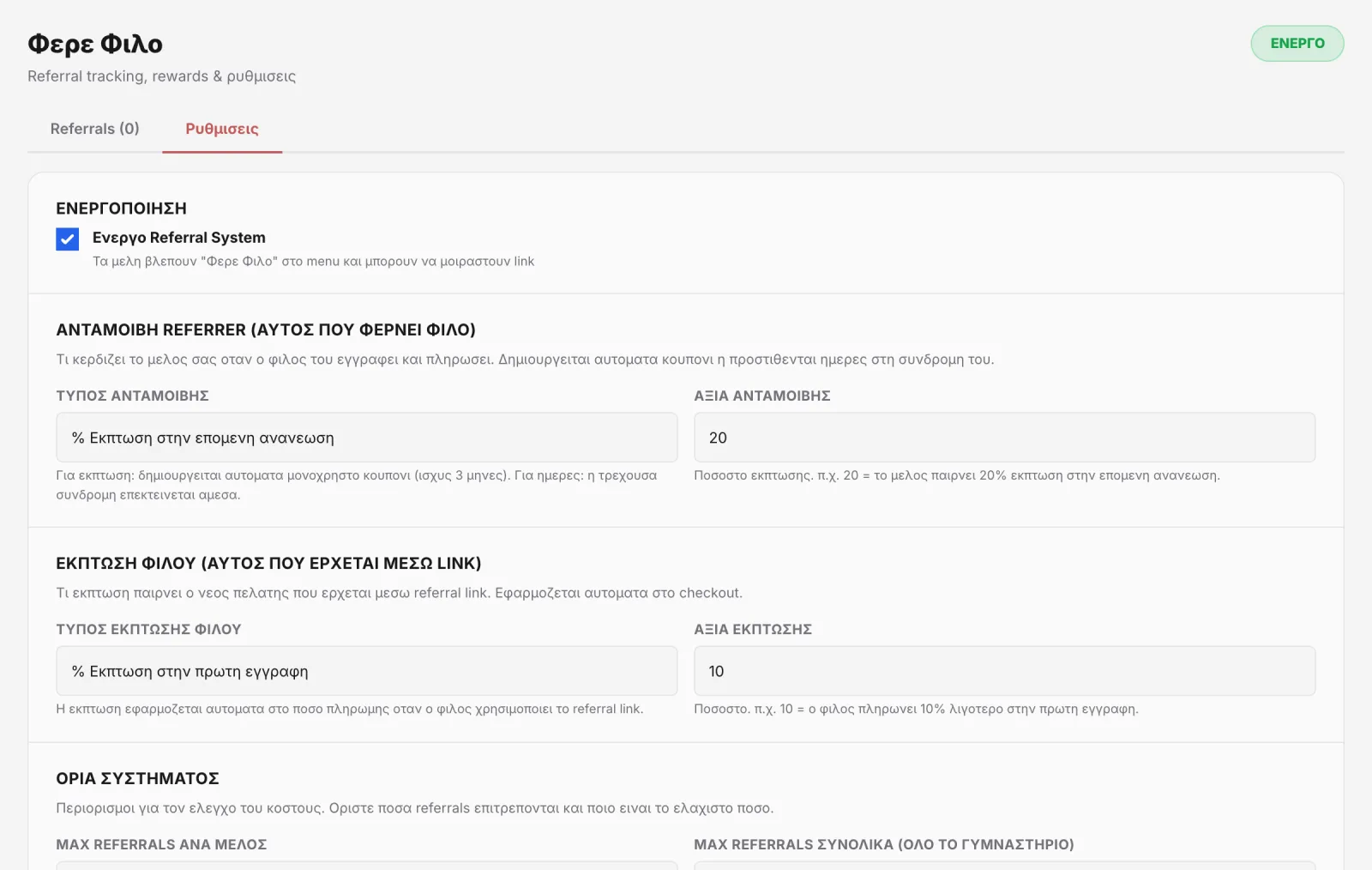Click the MAX REFERRALS ΣΥΝΟΛΙΚΑ label
This screenshot has width=1372, height=870.
[884, 844]
